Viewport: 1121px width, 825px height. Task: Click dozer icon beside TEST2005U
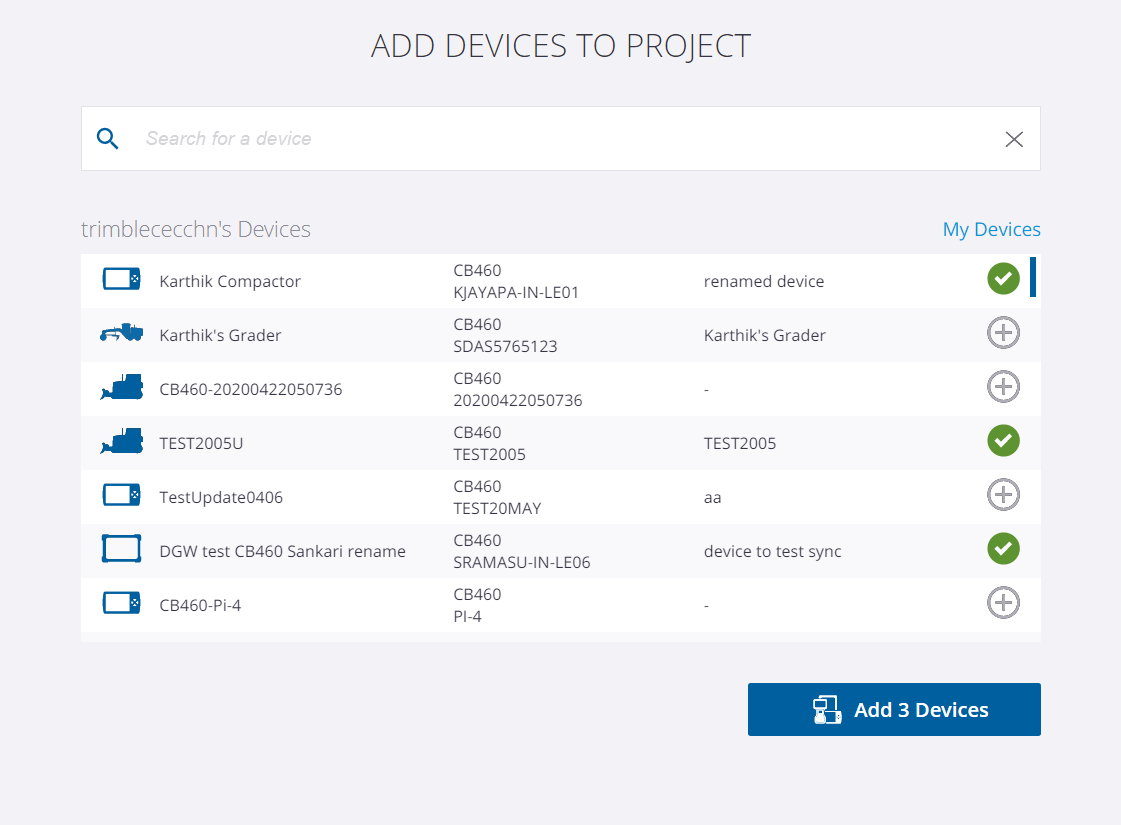coord(122,441)
